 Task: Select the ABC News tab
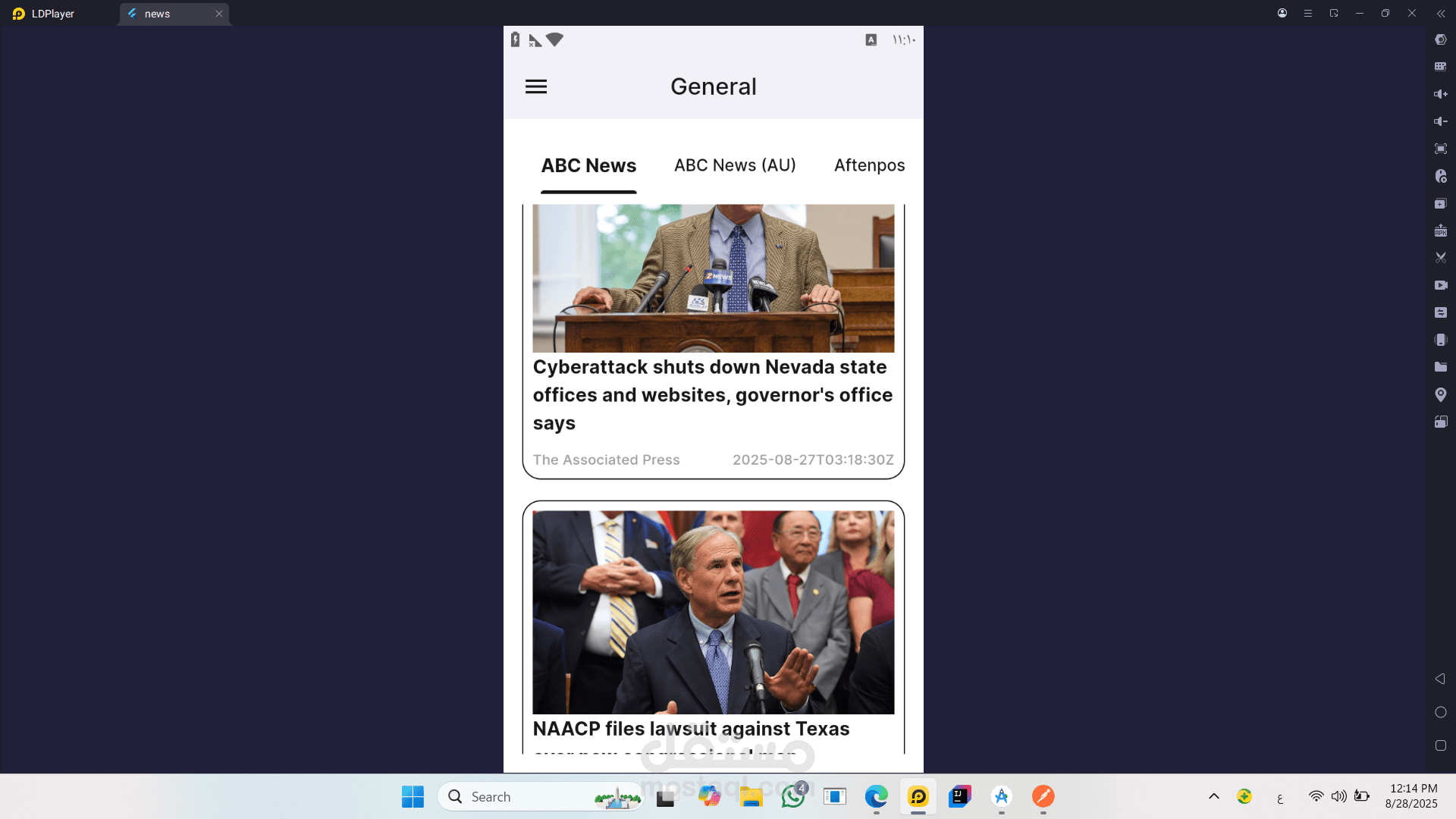pyautogui.click(x=588, y=165)
